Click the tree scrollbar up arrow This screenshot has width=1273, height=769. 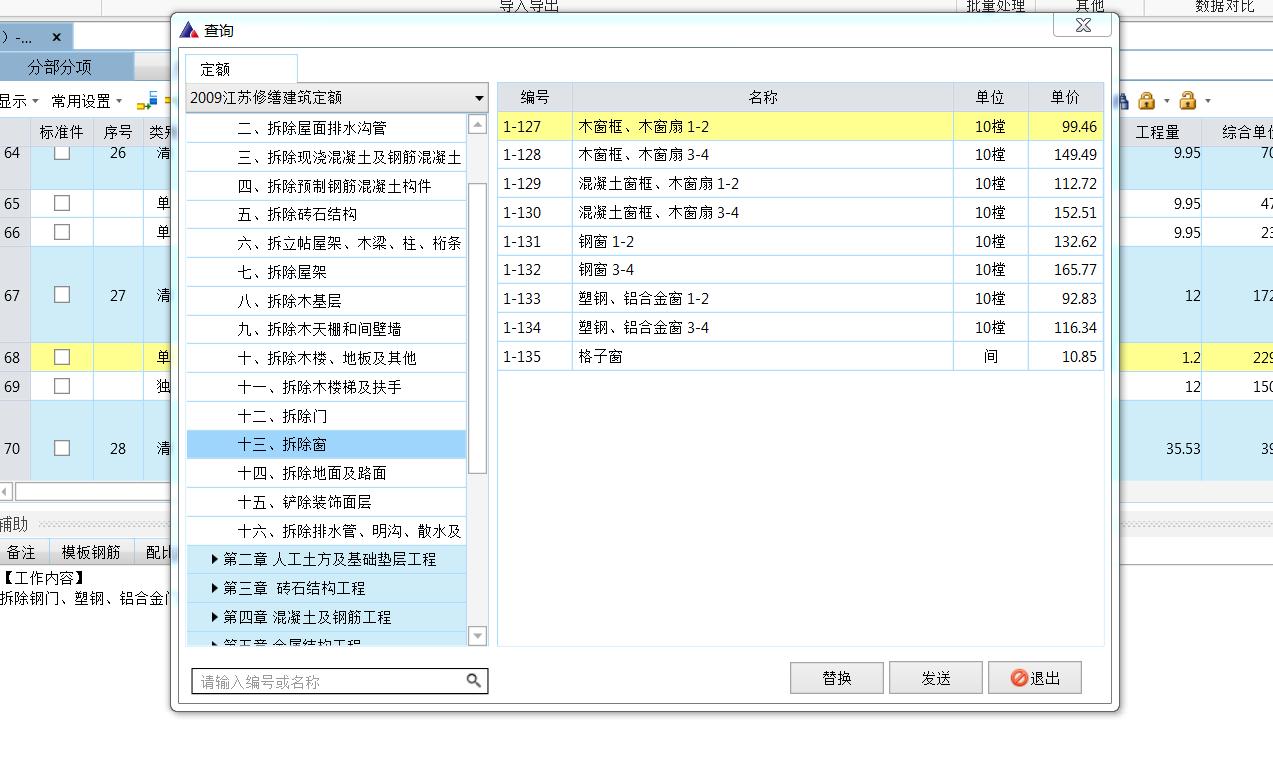(x=477, y=124)
